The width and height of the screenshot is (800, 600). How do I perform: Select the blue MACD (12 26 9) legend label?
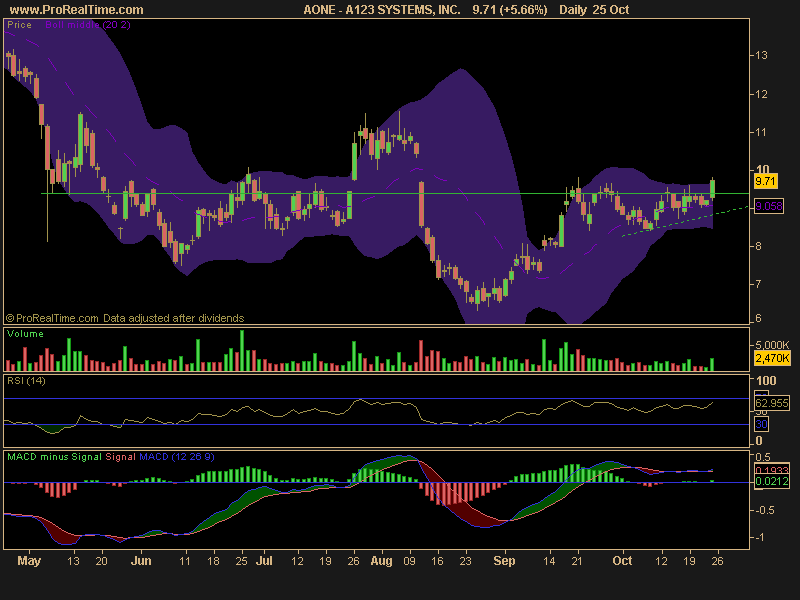[177, 457]
